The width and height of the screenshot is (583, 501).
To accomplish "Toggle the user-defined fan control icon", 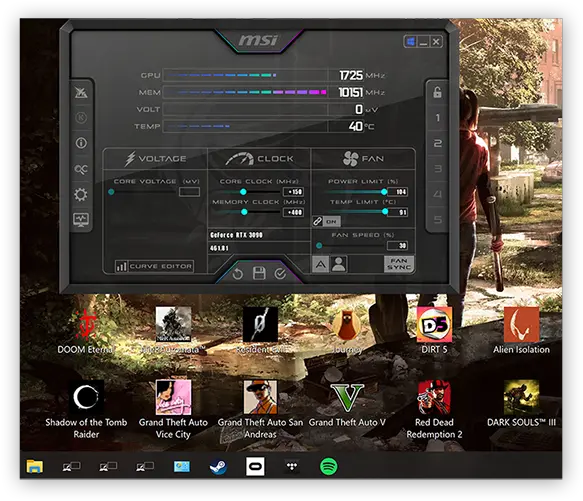I will pyautogui.click(x=338, y=264).
